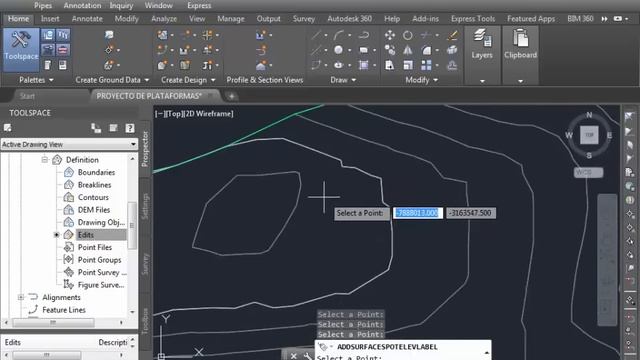Image resolution: width=640 pixels, height=360 pixels.
Task: Click the WCS coordinate system button
Action: [588, 172]
